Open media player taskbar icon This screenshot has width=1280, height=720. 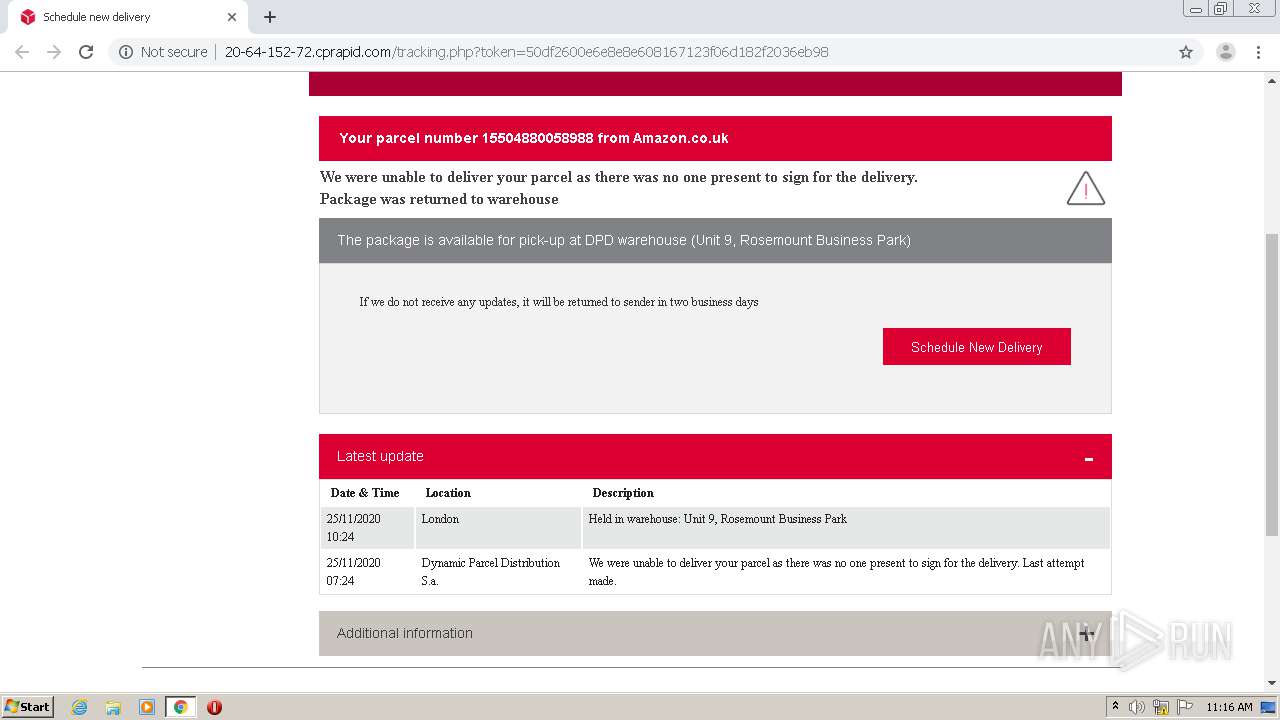147,707
